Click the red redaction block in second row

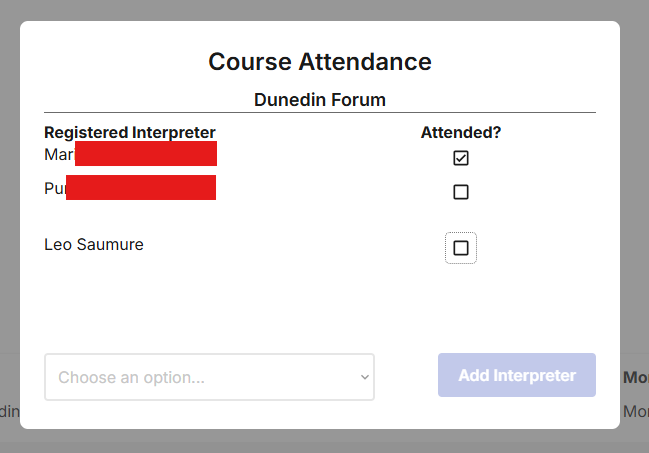[141, 187]
